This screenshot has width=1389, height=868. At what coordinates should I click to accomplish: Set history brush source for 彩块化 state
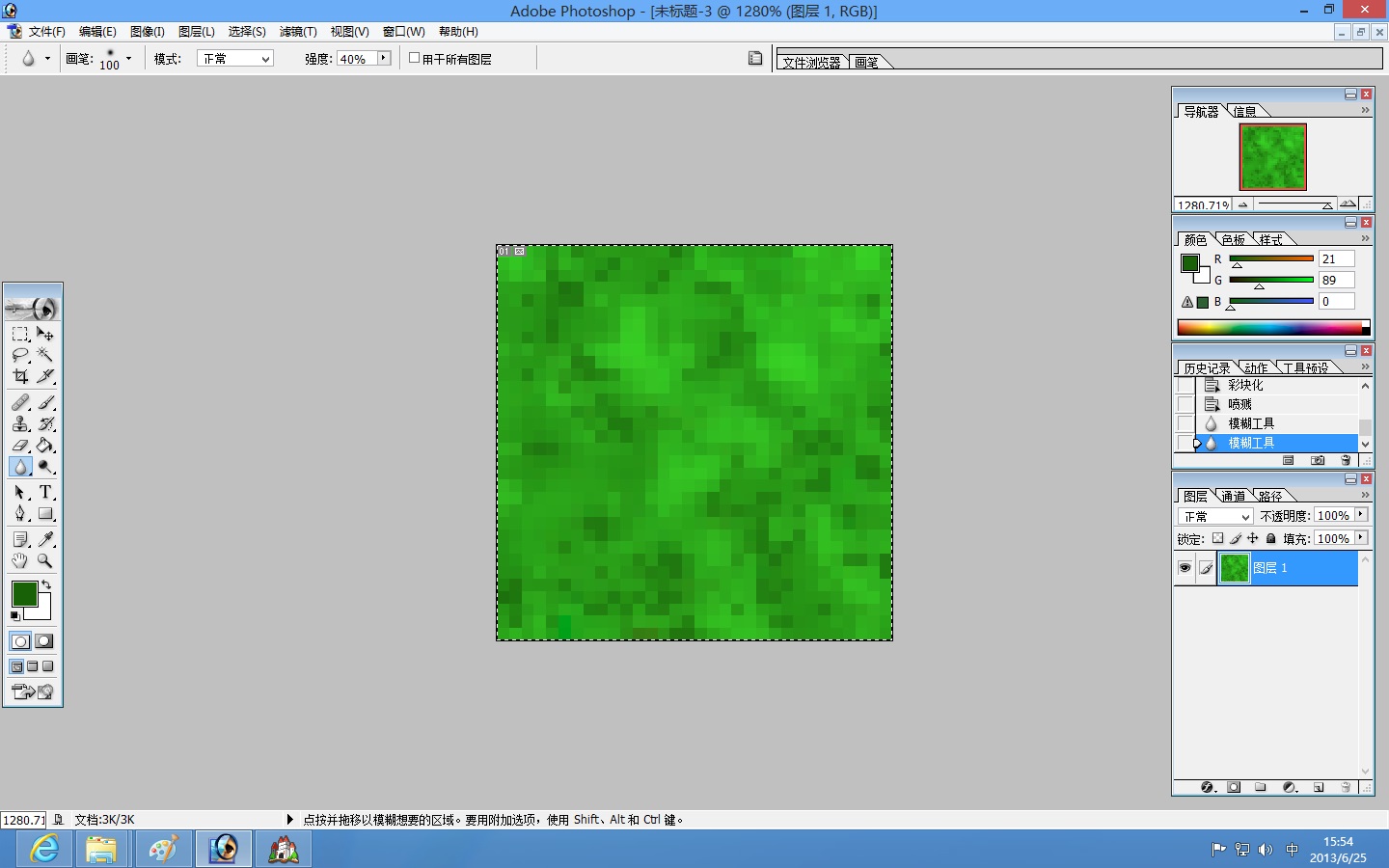pos(1185,385)
